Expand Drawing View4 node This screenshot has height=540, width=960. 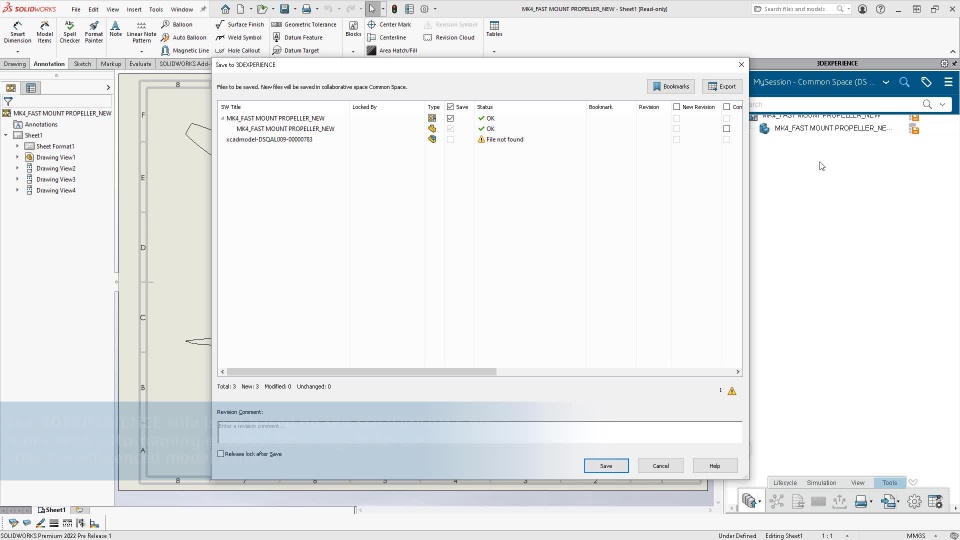click(17, 190)
